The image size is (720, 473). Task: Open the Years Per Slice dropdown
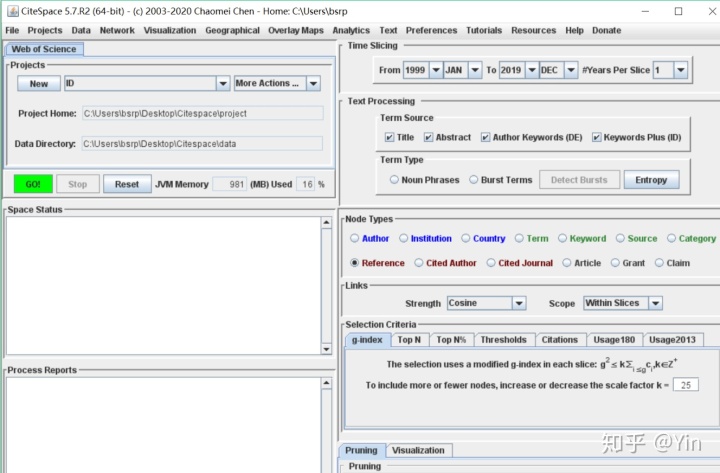681,70
